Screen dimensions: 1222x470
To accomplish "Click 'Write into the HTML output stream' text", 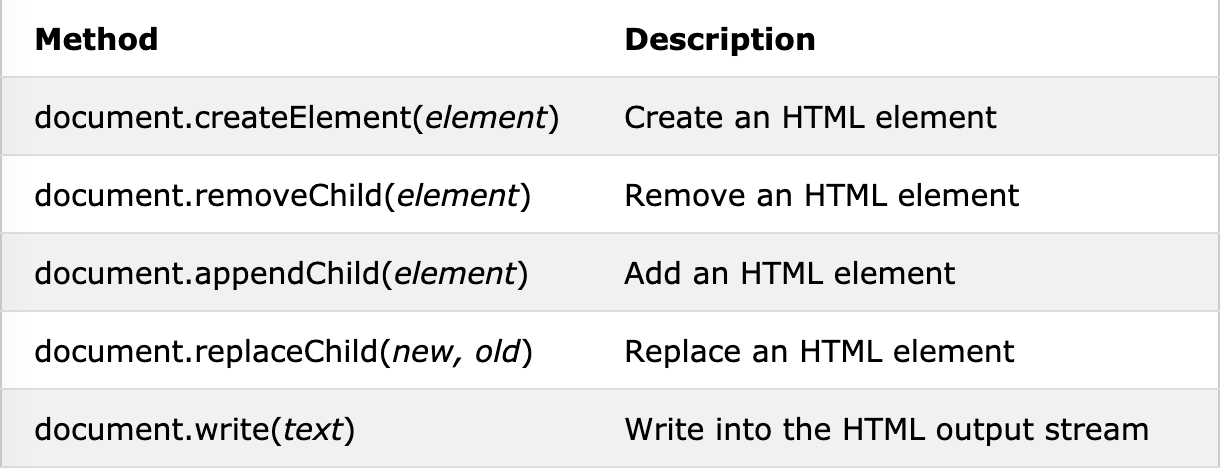I will [886, 430].
